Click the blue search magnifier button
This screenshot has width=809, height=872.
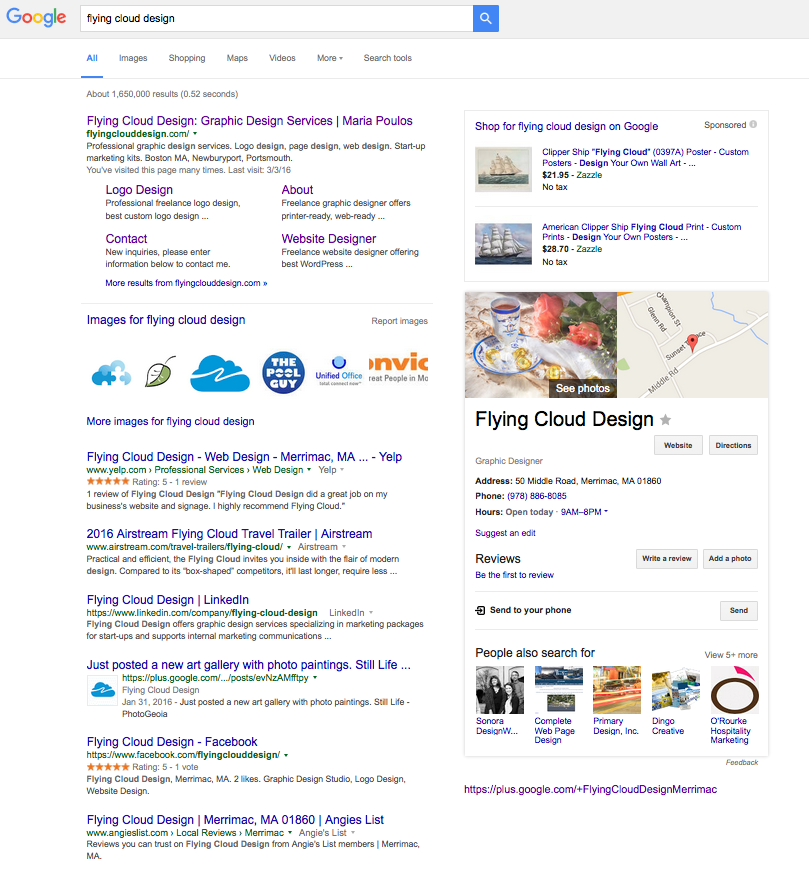pyautogui.click(x=485, y=18)
